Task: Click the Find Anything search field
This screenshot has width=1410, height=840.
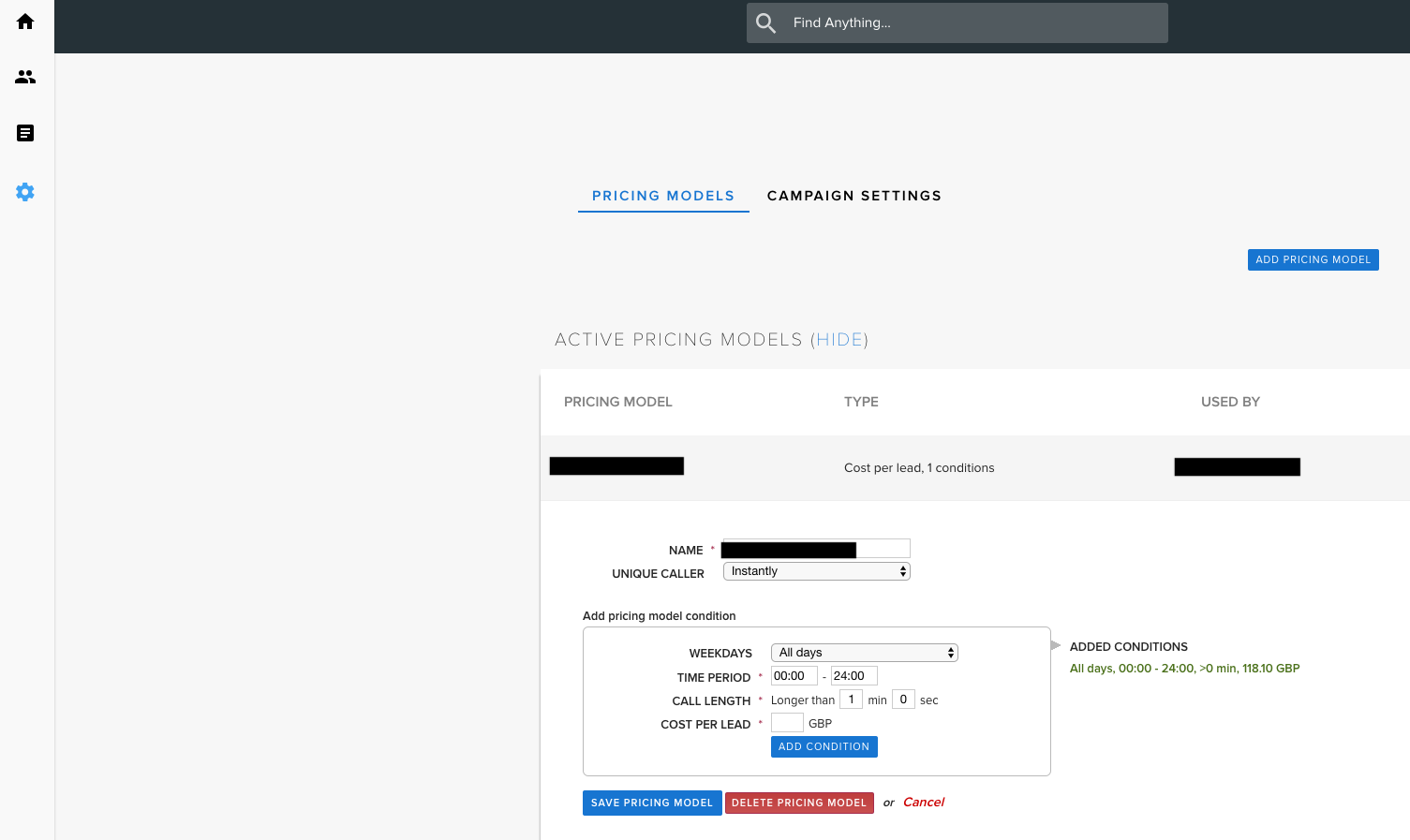Action: coord(957,22)
